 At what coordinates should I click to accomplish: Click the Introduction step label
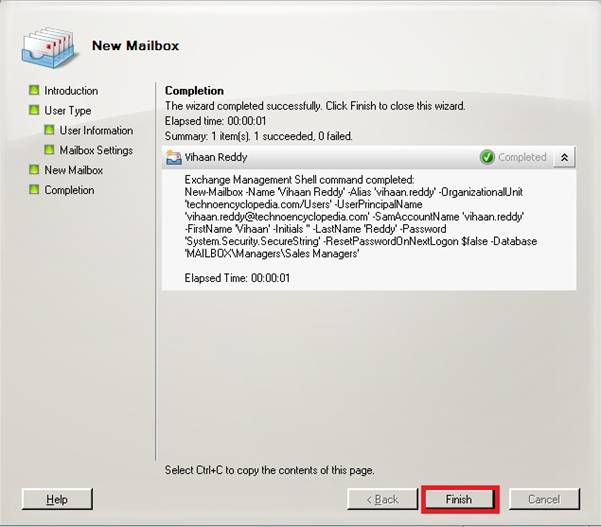coord(71,91)
